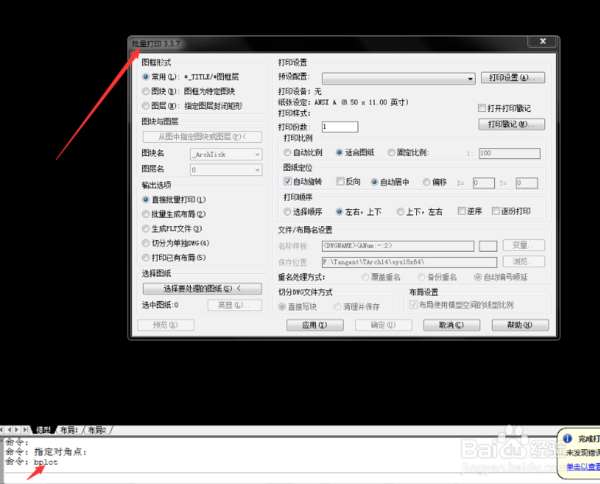Enable the 打开打印戳记 checkbox

click(x=482, y=108)
